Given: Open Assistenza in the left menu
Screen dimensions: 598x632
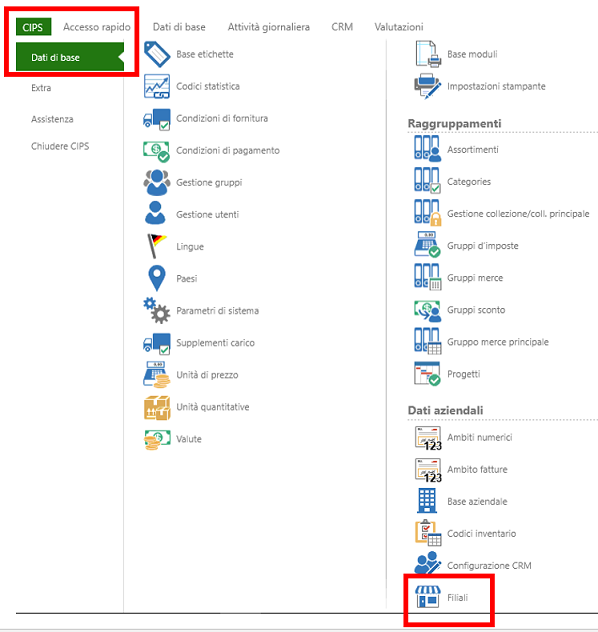Looking at the screenshot, I should pyautogui.click(x=52, y=119).
